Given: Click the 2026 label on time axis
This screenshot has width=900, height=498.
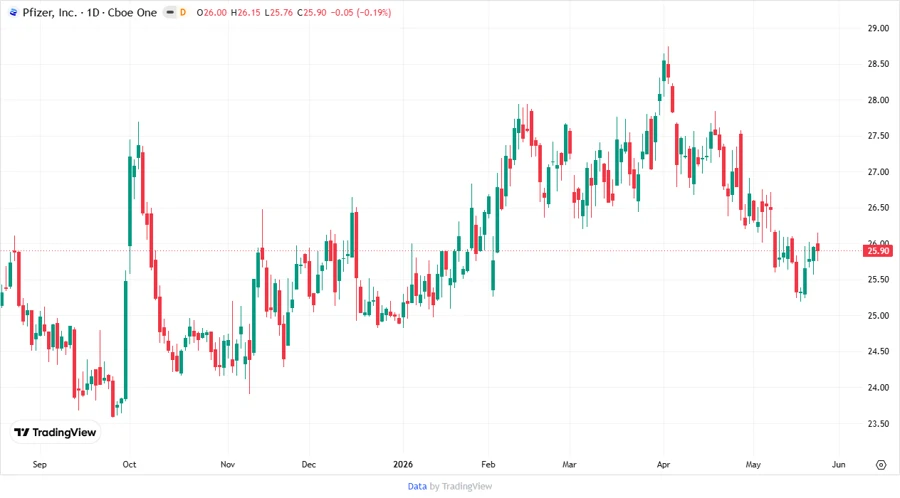Looking at the screenshot, I should click(x=403, y=464).
